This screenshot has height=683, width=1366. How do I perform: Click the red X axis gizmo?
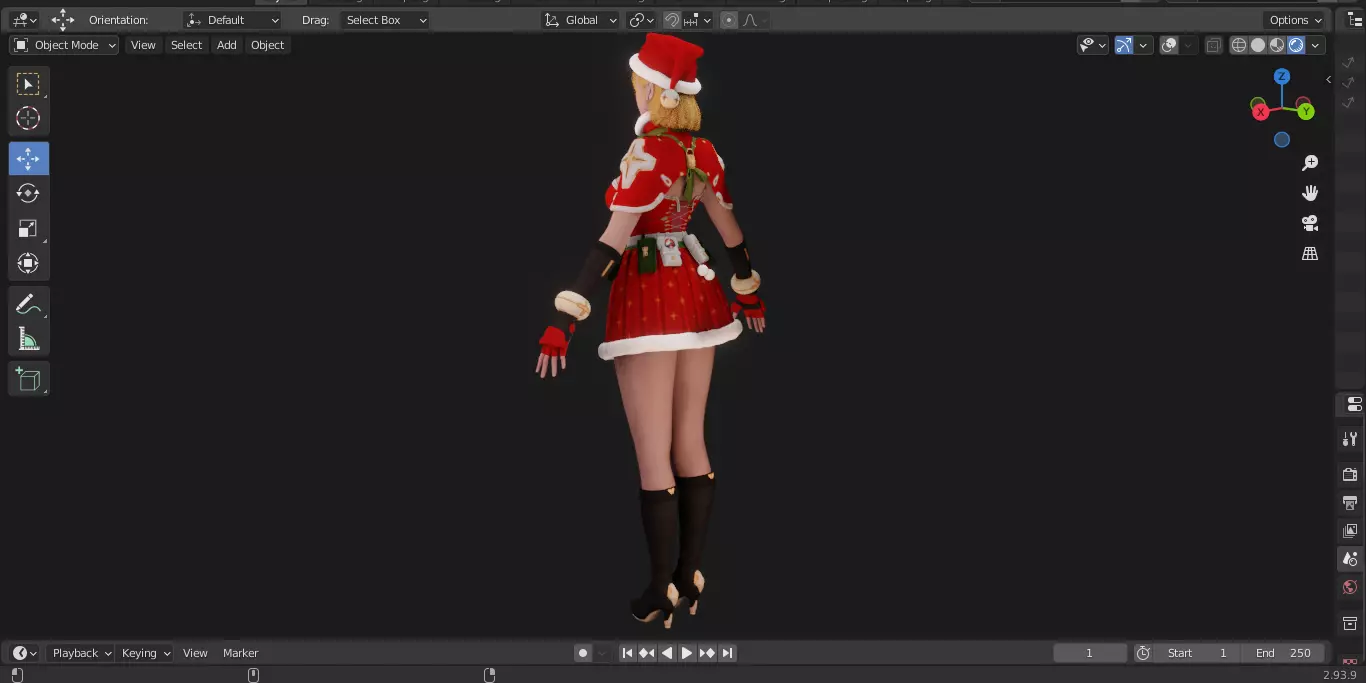point(1260,112)
